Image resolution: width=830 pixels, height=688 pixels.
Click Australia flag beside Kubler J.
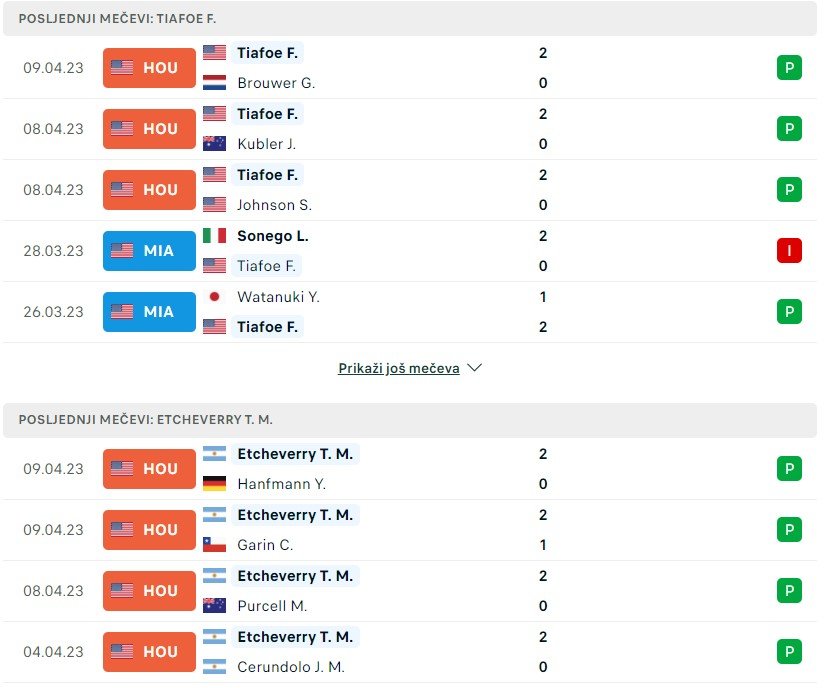coord(214,144)
